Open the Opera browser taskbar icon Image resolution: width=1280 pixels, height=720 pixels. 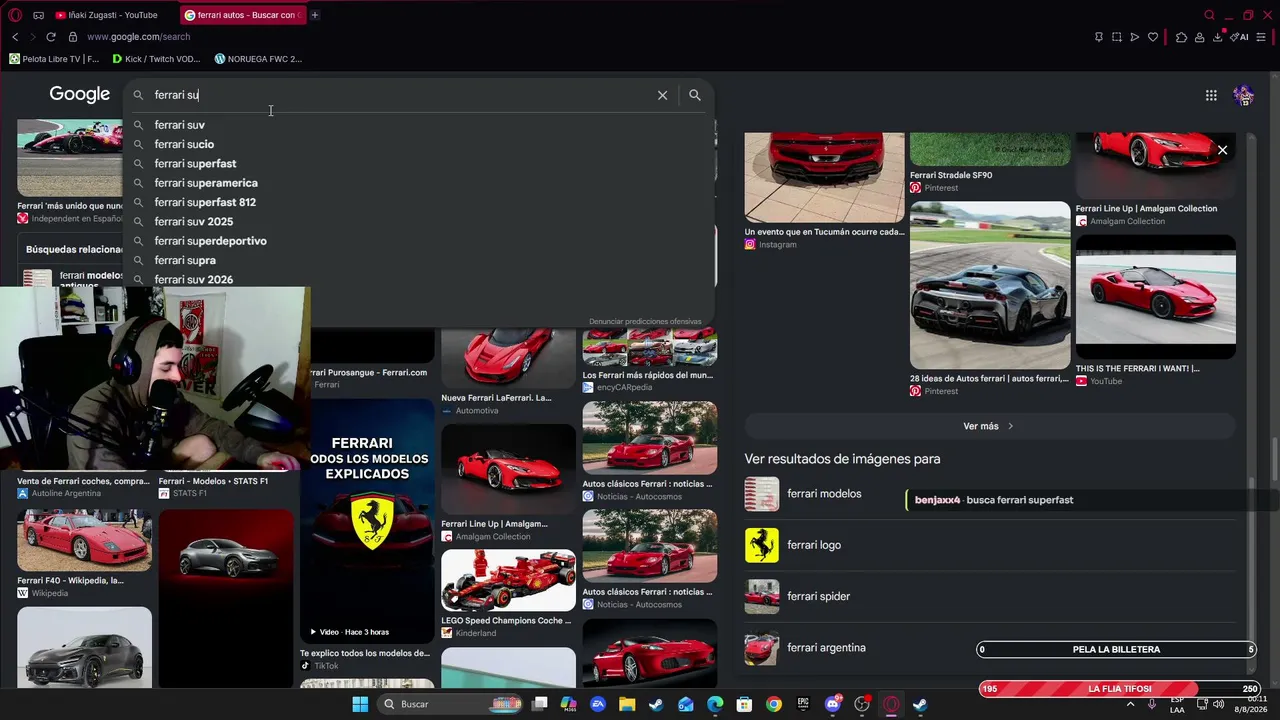click(x=891, y=704)
